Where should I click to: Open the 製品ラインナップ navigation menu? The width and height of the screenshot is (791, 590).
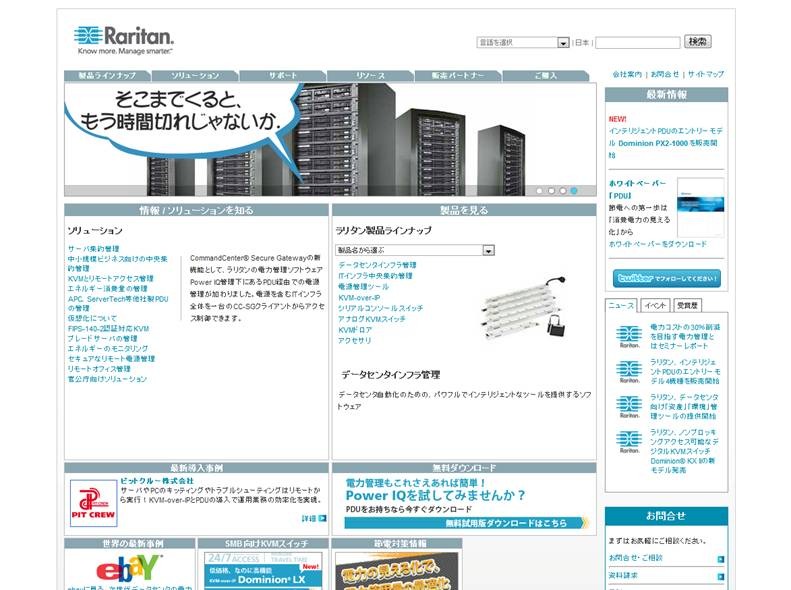(x=107, y=76)
